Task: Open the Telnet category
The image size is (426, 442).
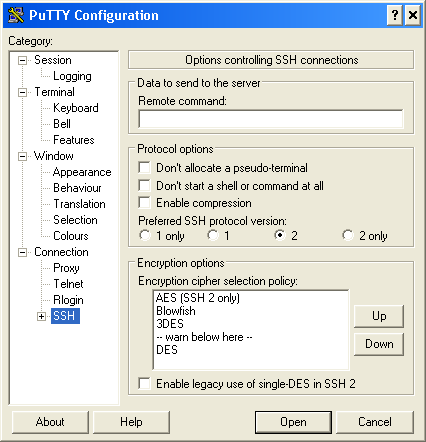Action: tap(68, 284)
